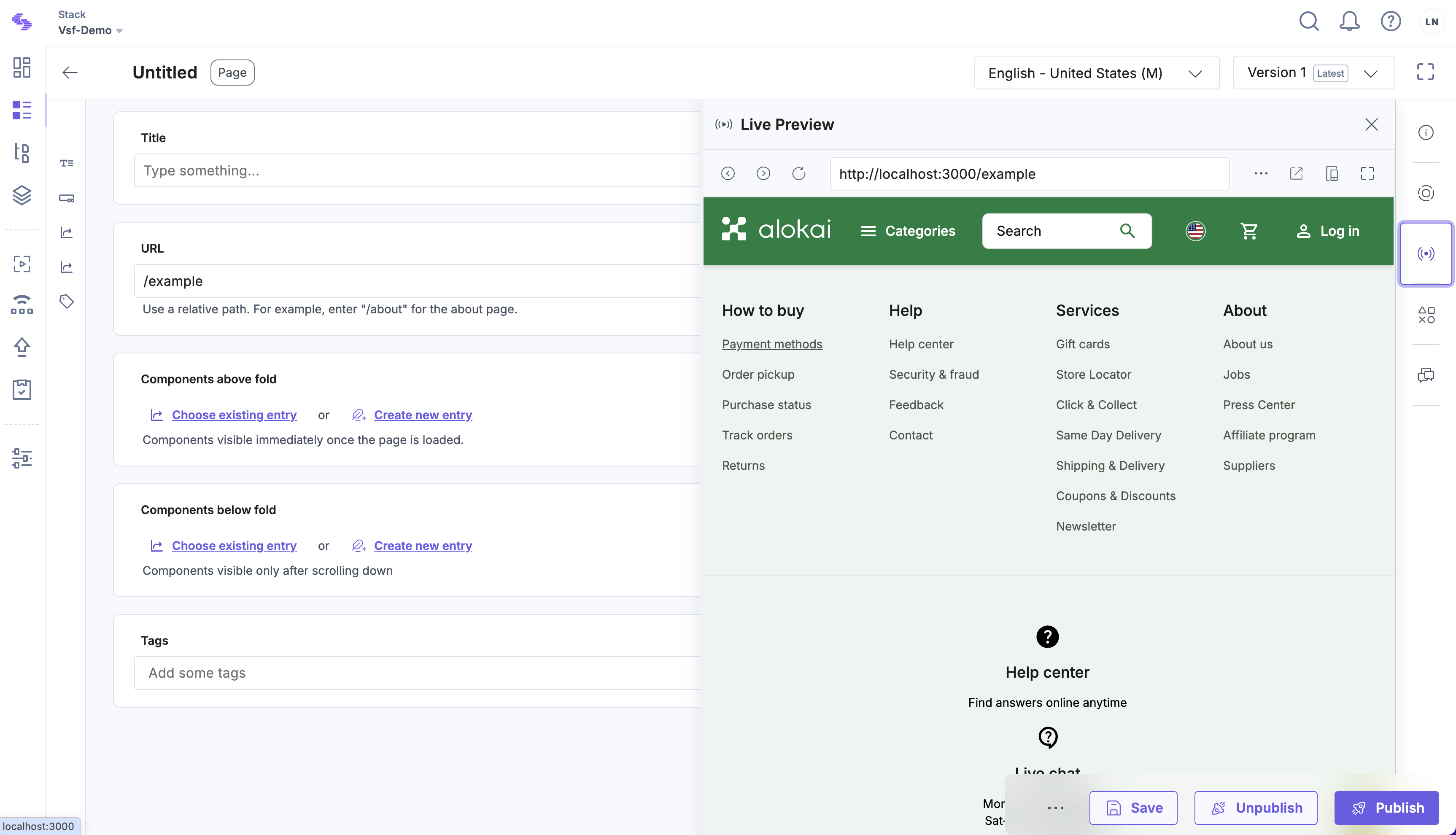Create new entry for below fold
This screenshot has width=1456, height=835.
click(x=423, y=545)
